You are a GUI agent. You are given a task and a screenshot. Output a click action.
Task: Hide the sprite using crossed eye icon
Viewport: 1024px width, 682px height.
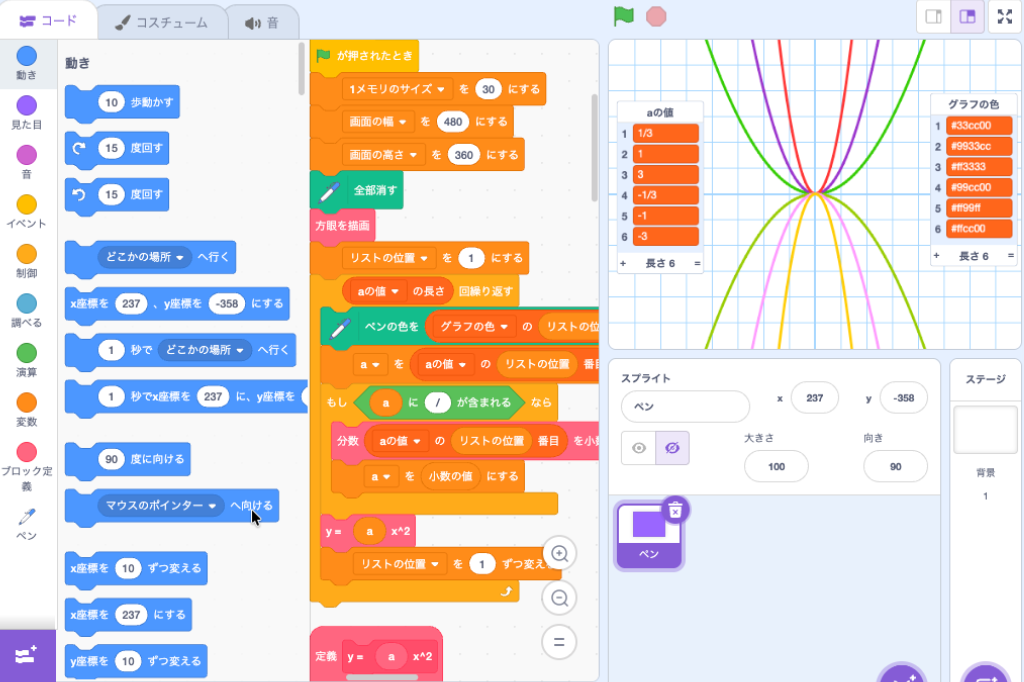click(x=672, y=449)
